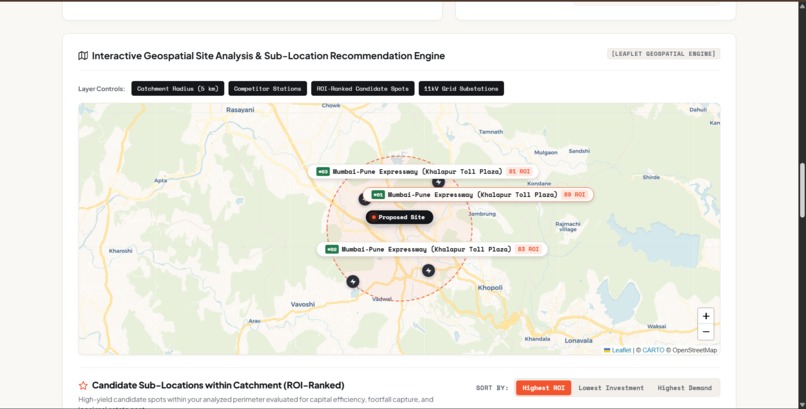Screen dimensions: 806x409
Task: Click the Vadwal map label
Action: (382, 299)
